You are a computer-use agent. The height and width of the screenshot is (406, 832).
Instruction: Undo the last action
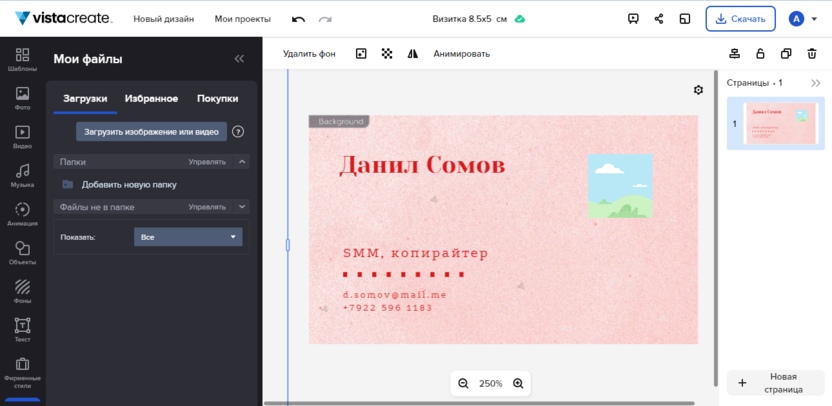(x=299, y=19)
